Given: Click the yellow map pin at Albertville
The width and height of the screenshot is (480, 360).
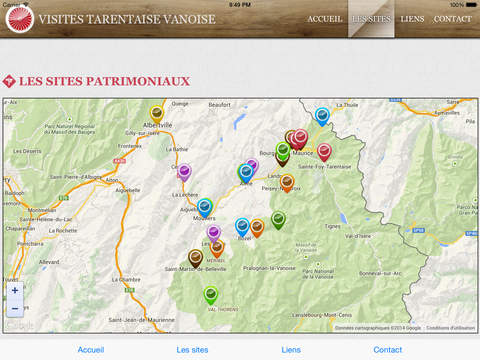Looking at the screenshot, I should [156, 114].
